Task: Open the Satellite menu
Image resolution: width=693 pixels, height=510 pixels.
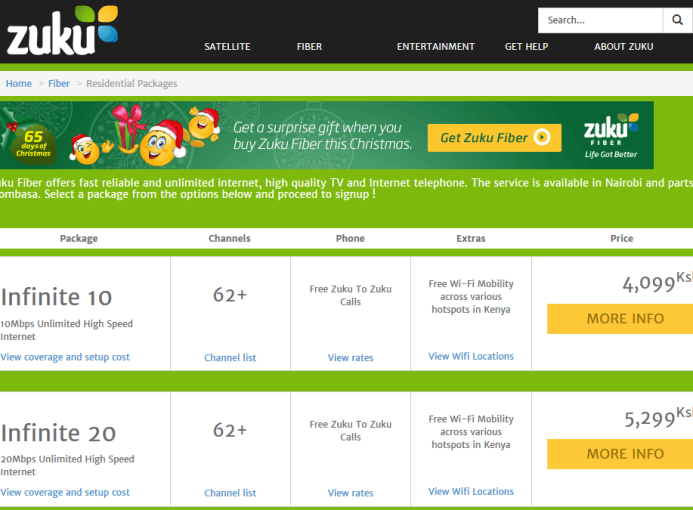Action: coord(227,47)
